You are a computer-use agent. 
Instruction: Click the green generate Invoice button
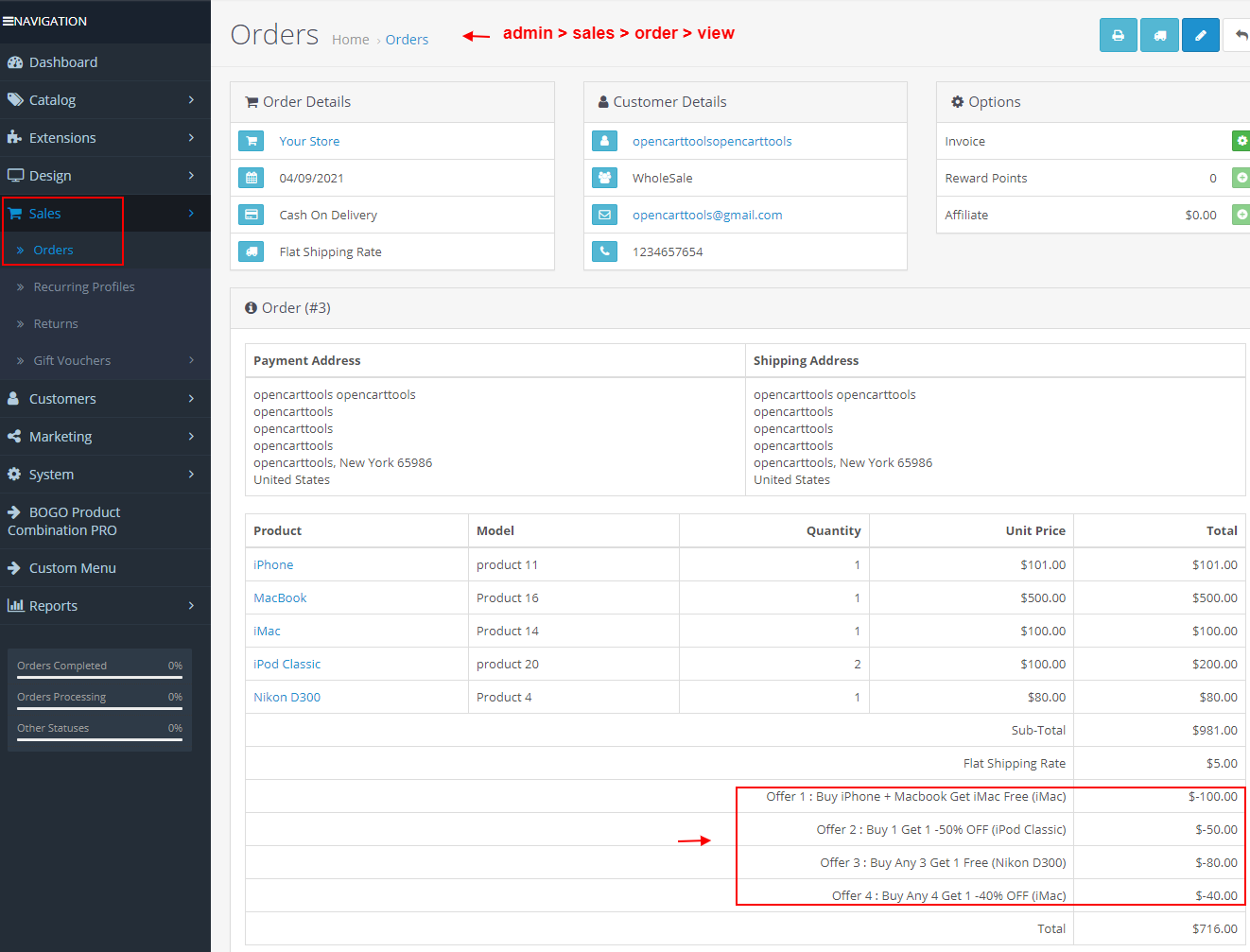[x=1241, y=141]
